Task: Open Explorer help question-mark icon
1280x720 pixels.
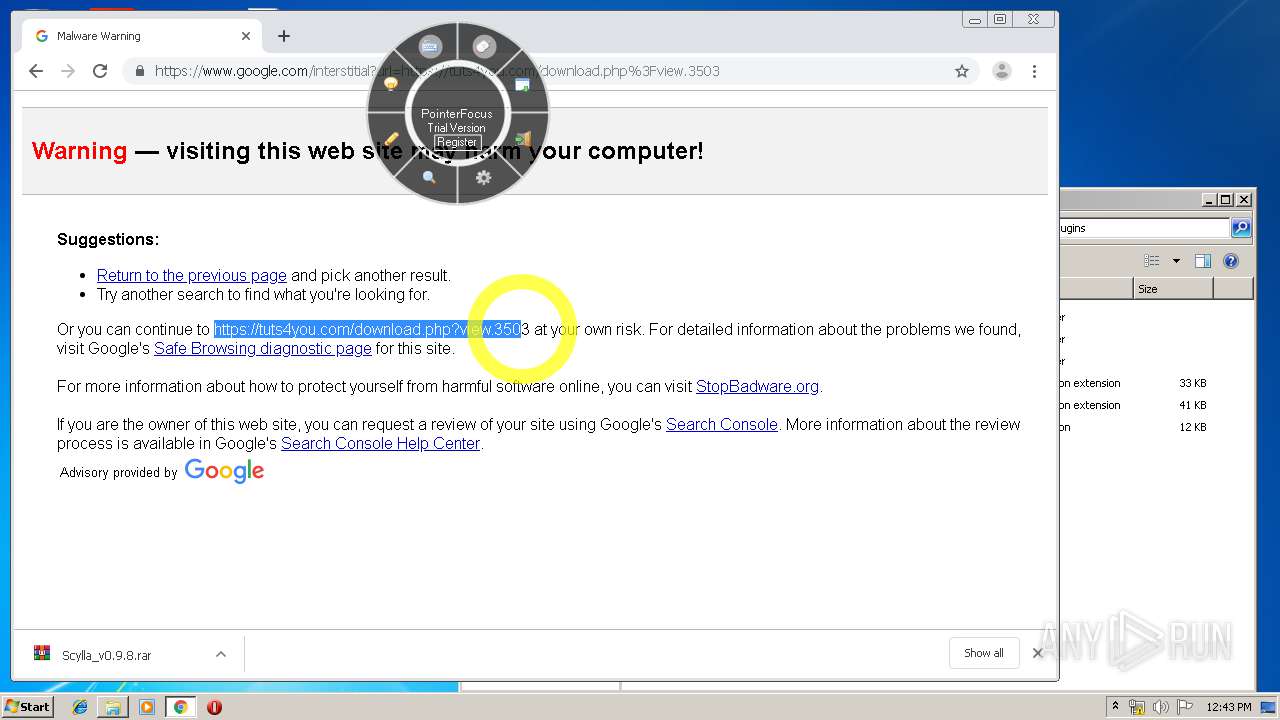Action: point(1231,261)
